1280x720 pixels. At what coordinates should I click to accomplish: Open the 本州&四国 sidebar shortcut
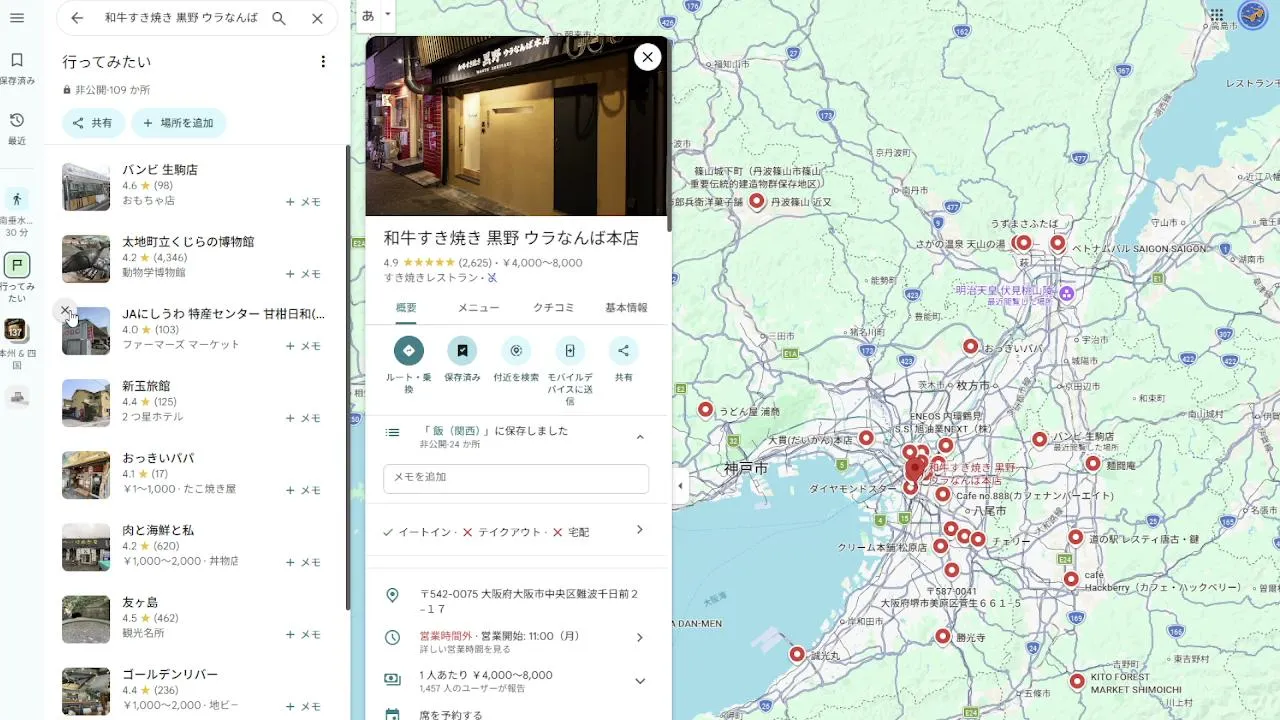[17, 345]
